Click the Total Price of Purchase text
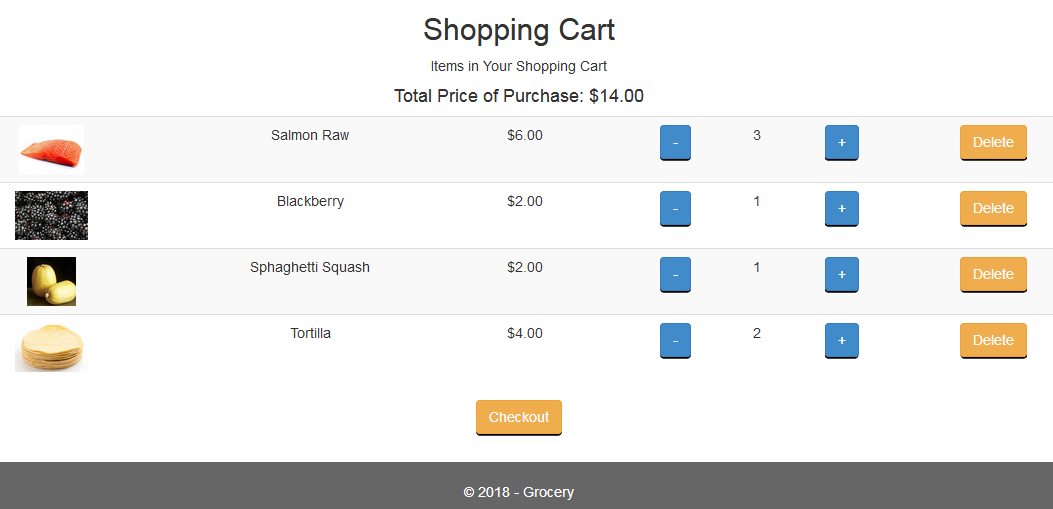Image resolution: width=1053 pixels, height=509 pixels. (518, 96)
